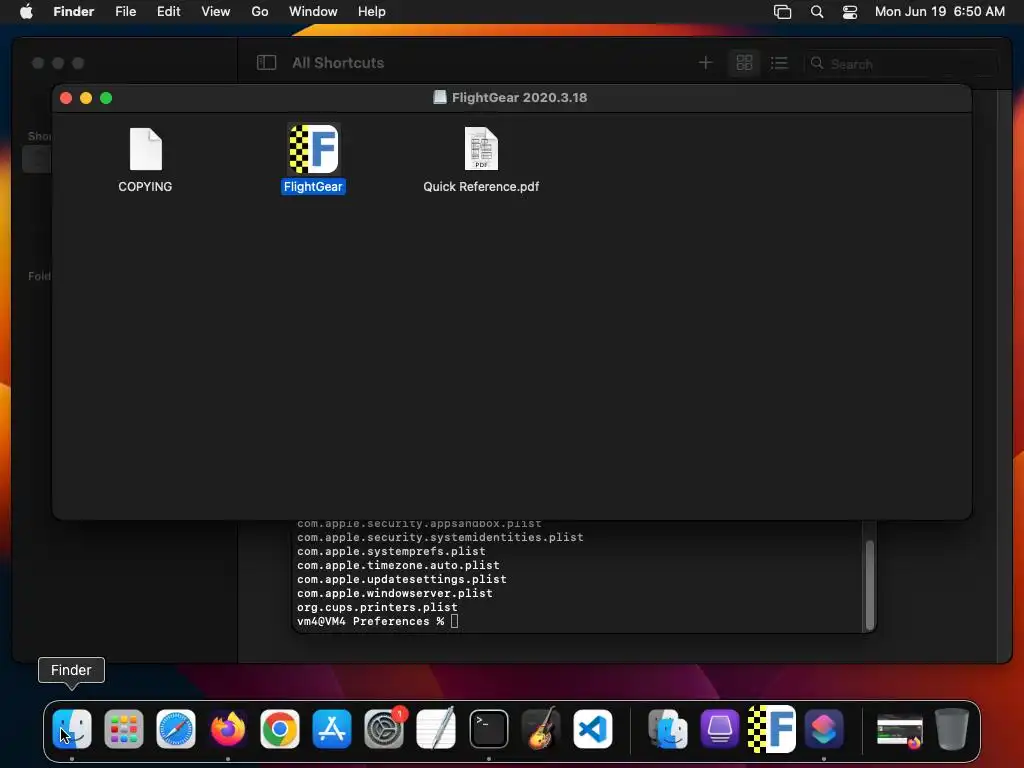The width and height of the screenshot is (1024, 768).
Task: Close the FlightGear 2020.3.18 window
Action: (x=66, y=98)
